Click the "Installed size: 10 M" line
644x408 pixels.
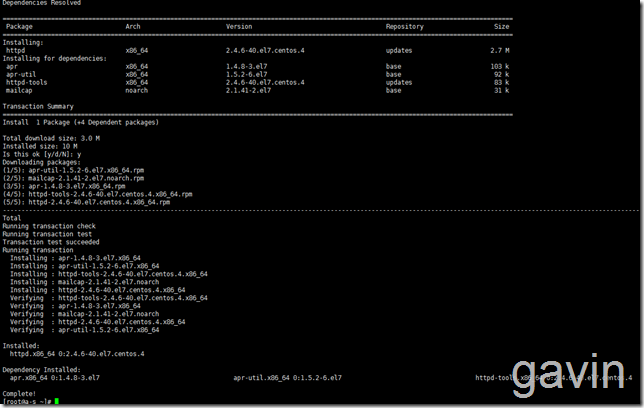40,147
